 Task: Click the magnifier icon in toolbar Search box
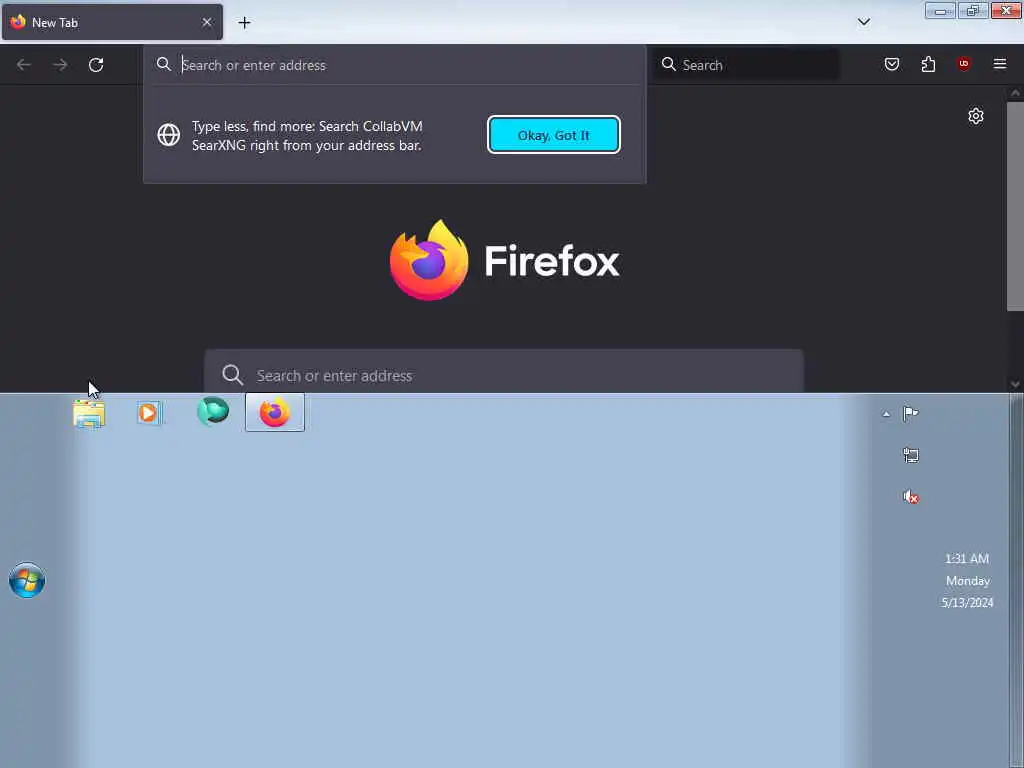coord(668,64)
